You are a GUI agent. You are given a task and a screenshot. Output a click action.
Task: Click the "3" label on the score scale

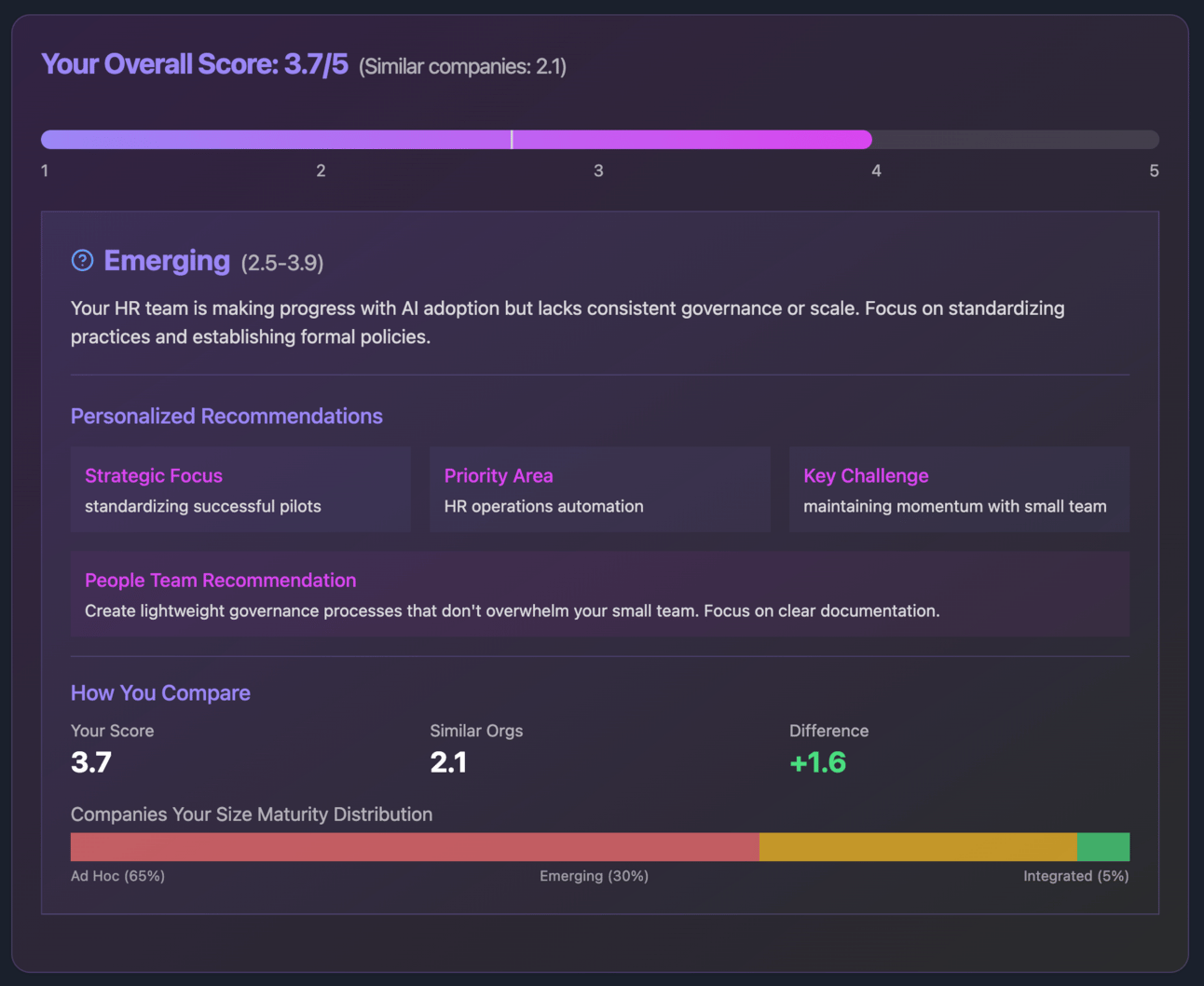598,171
